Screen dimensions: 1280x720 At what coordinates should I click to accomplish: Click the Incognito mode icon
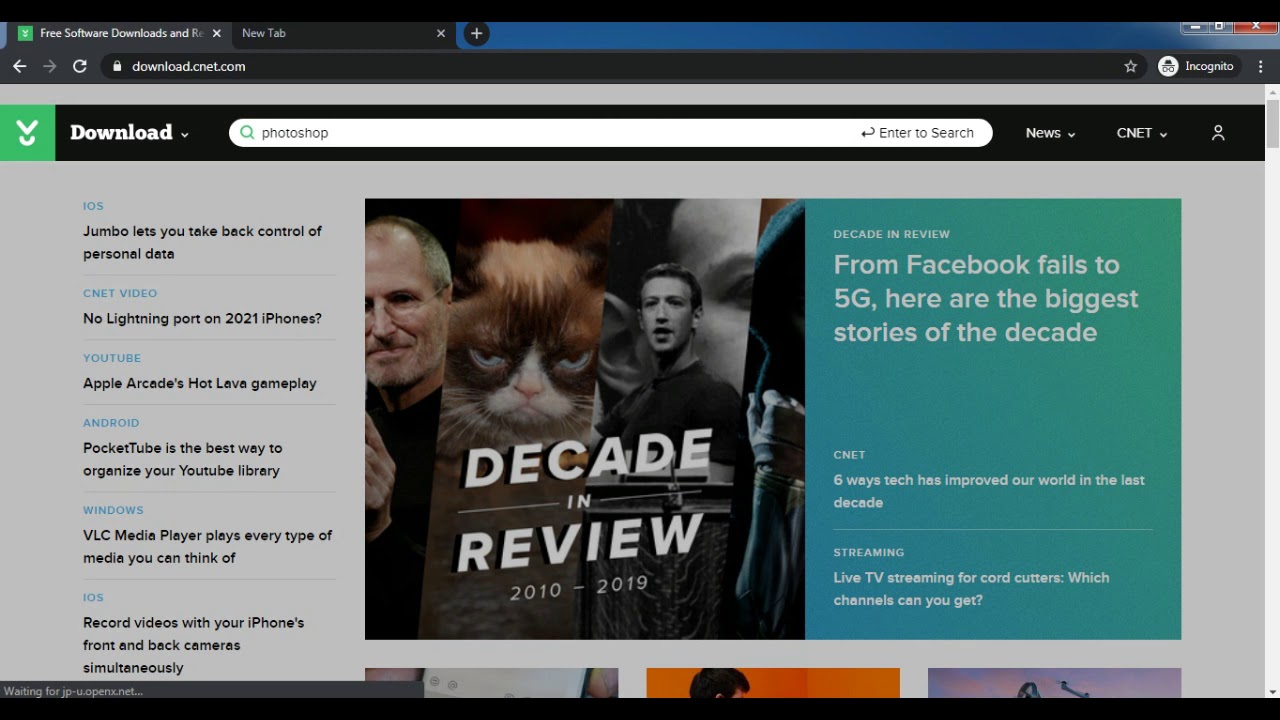[x=1168, y=66]
